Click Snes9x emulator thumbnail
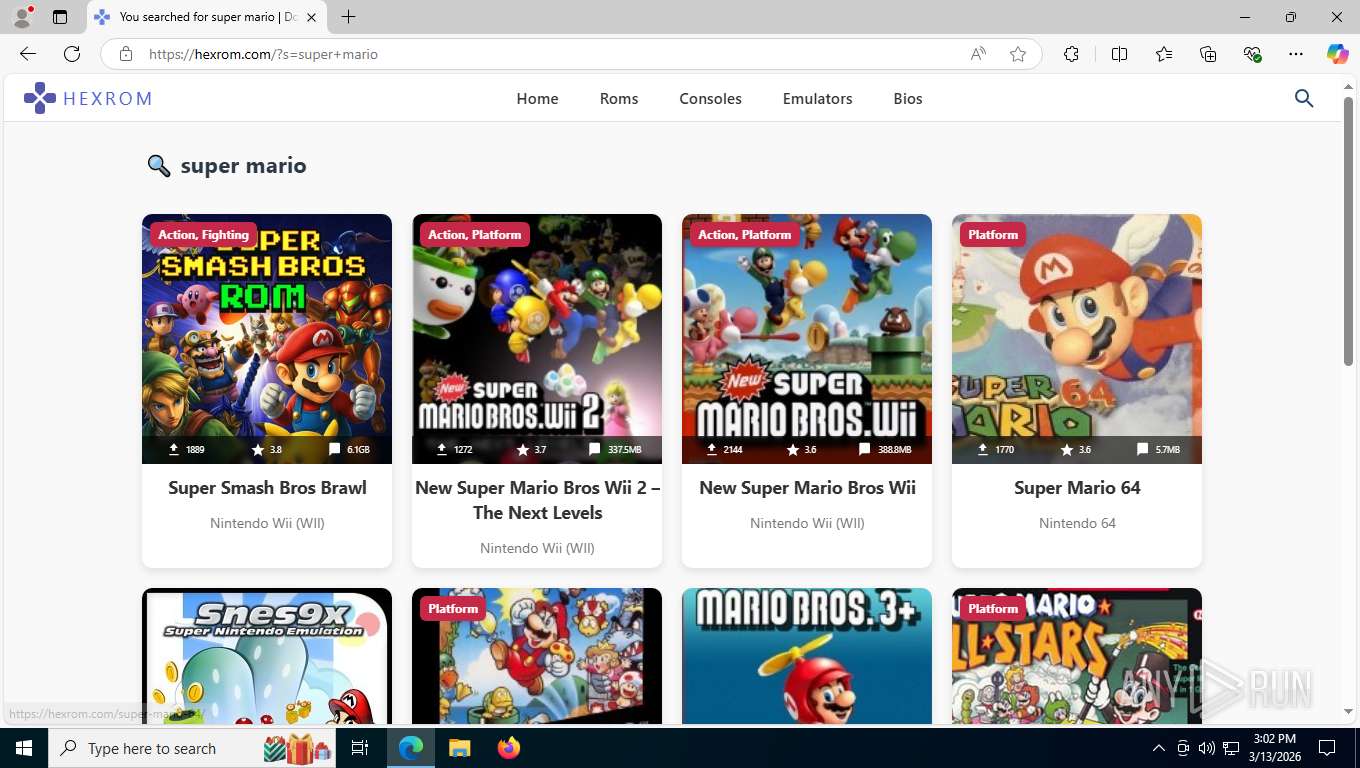Image resolution: width=1360 pixels, height=768 pixels. (267, 656)
